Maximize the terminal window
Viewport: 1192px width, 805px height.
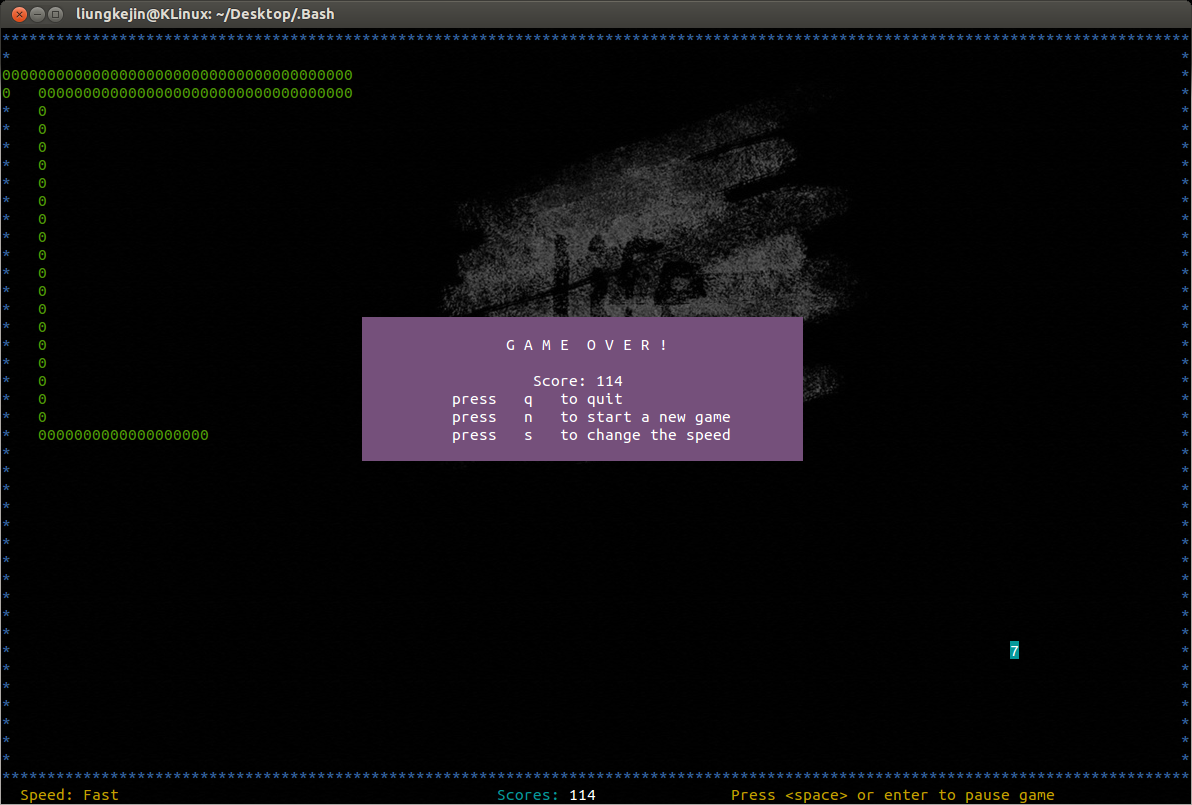click(x=56, y=14)
